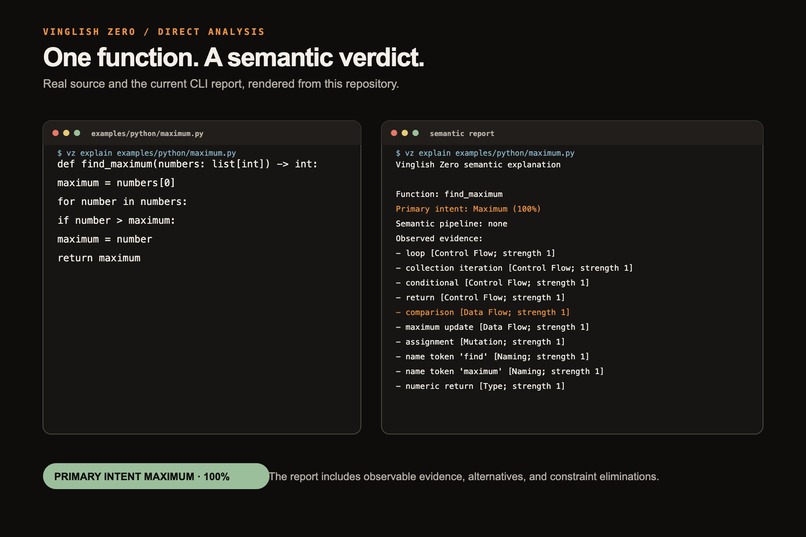Click the 'if number > maximum:' line
The height and width of the screenshot is (537, 806).
click(x=116, y=220)
